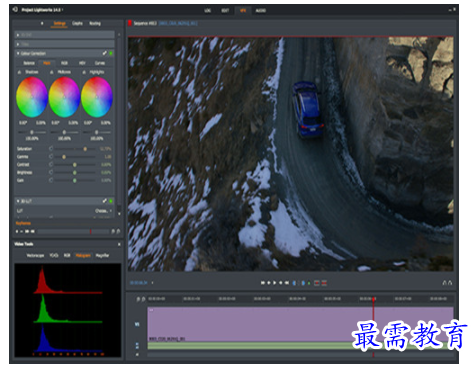Screen dimensions: 476x367
Task: Select the Balance sub-tab
Action: click(29, 63)
